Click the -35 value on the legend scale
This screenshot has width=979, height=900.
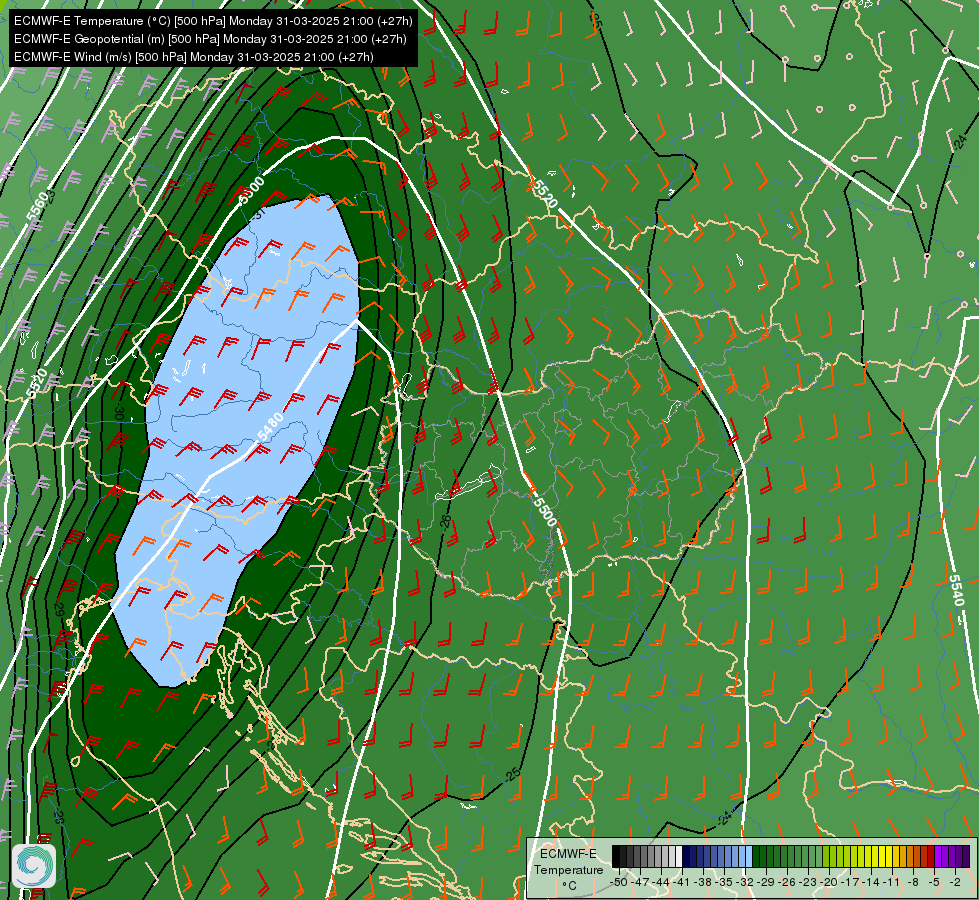(725, 882)
